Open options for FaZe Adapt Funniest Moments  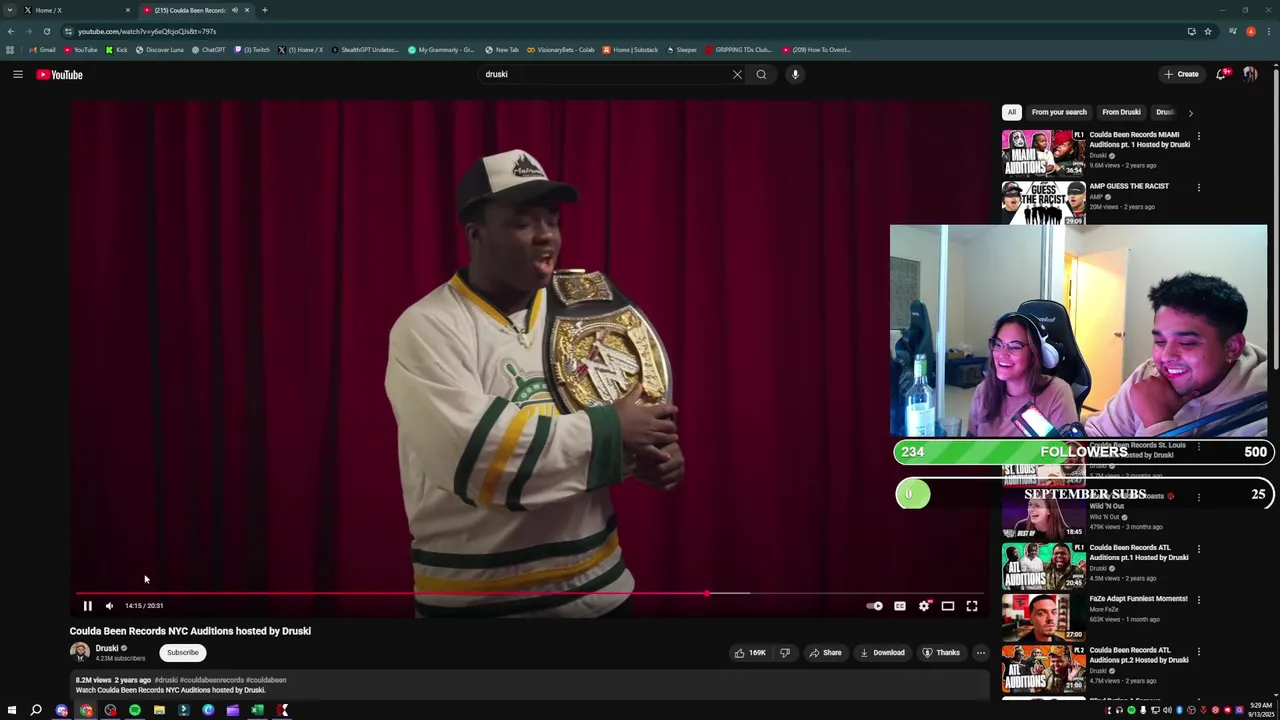[1198, 600]
